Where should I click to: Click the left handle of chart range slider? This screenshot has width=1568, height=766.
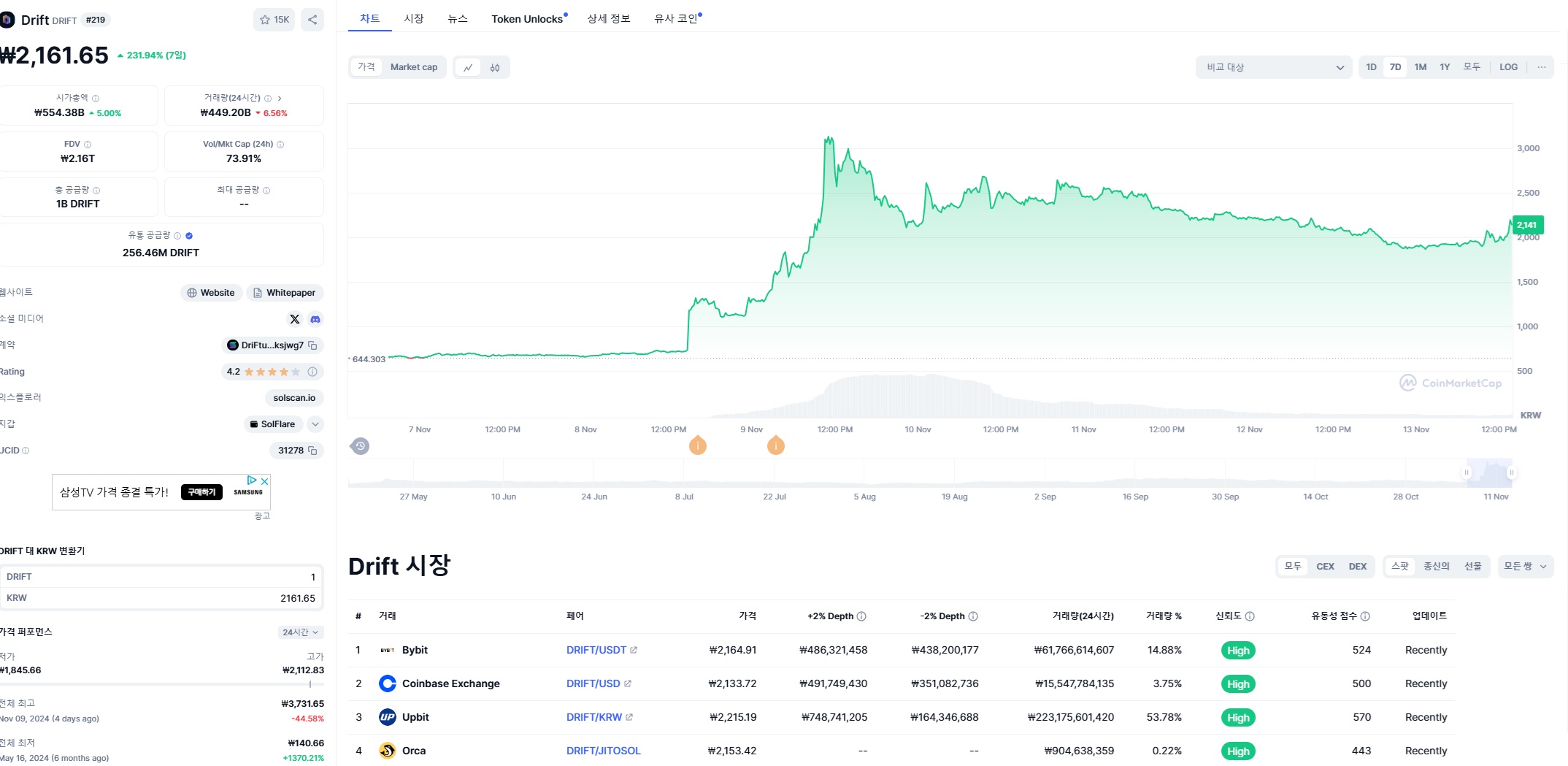(1467, 472)
